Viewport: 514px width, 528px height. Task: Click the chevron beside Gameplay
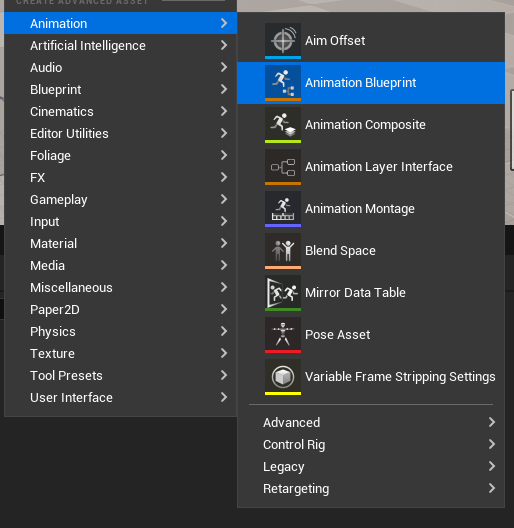pos(224,199)
